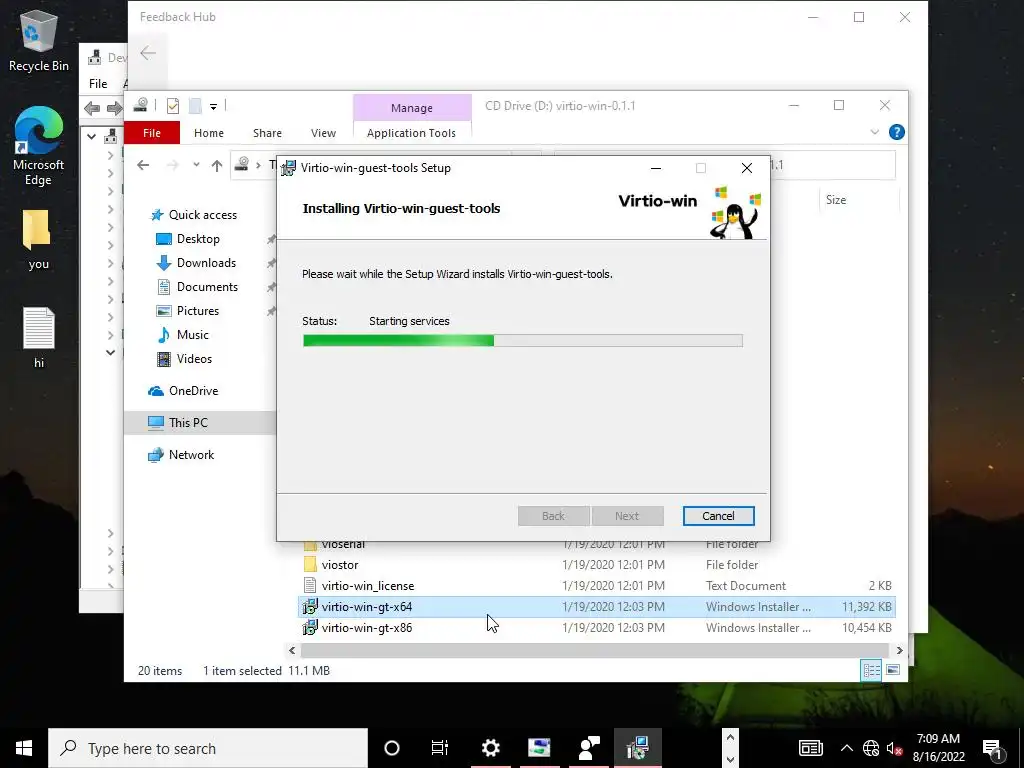Click the disabled Back button in Setup
The width and height of the screenshot is (1024, 768).
553,516
